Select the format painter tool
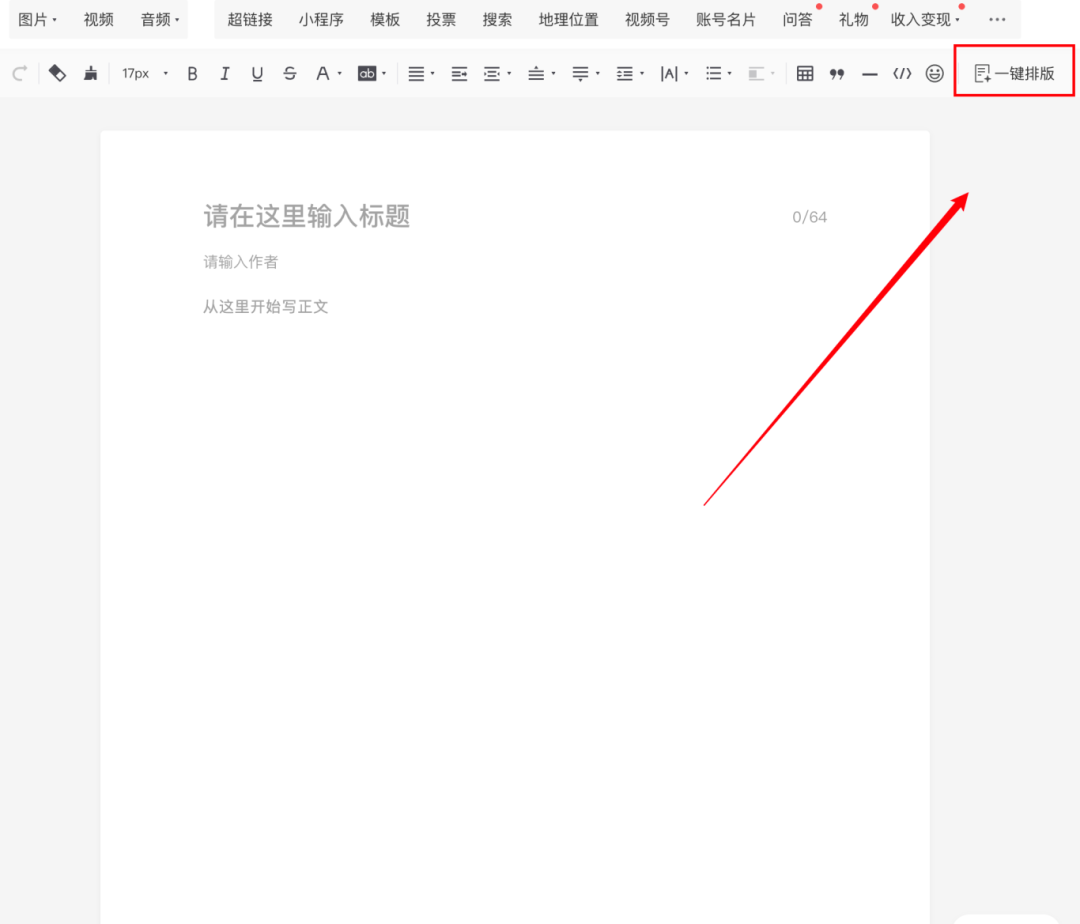The image size is (1080, 924). tap(90, 73)
